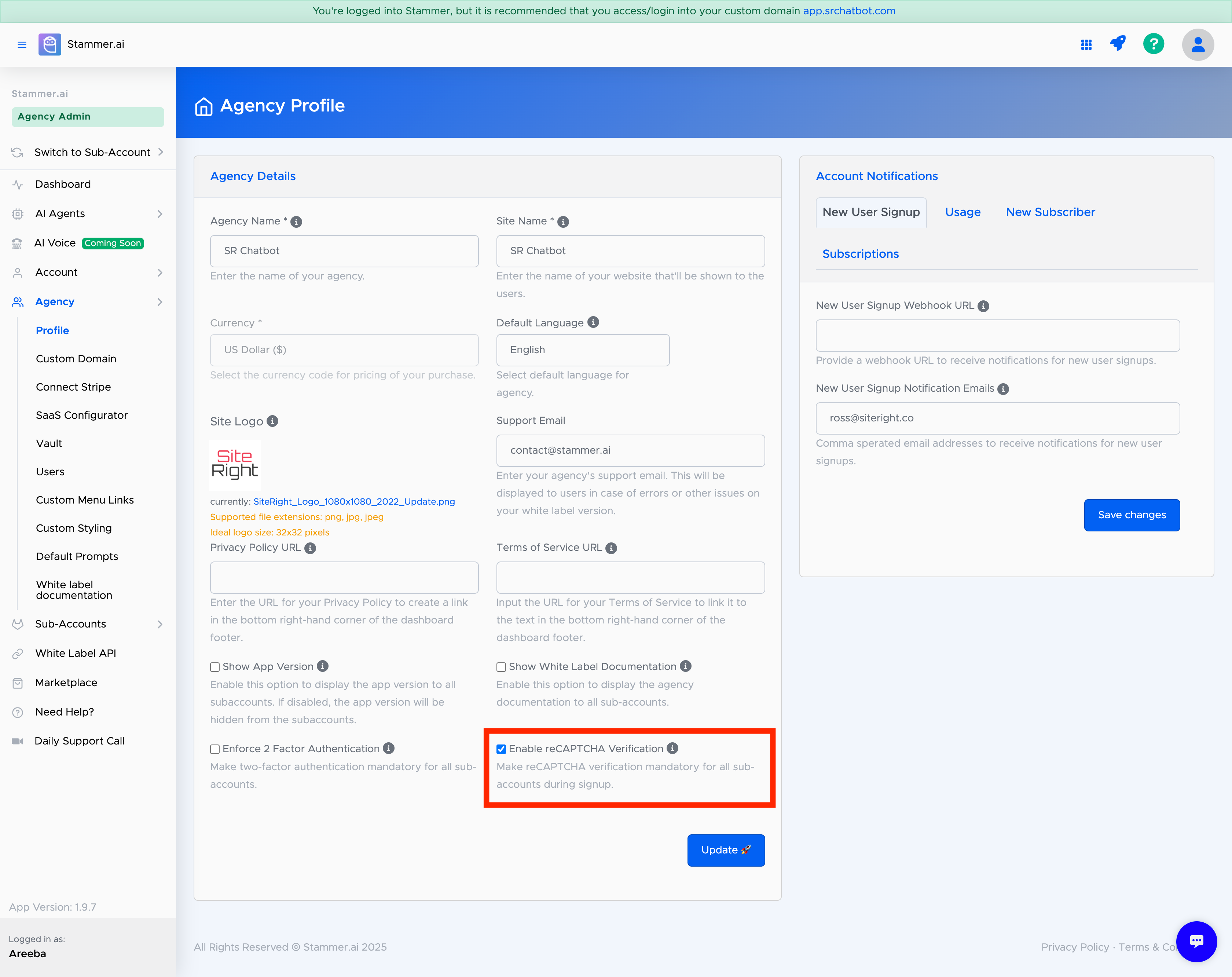The width and height of the screenshot is (1232, 977).
Task: Click the Daily Support Call camera icon
Action: (x=18, y=742)
